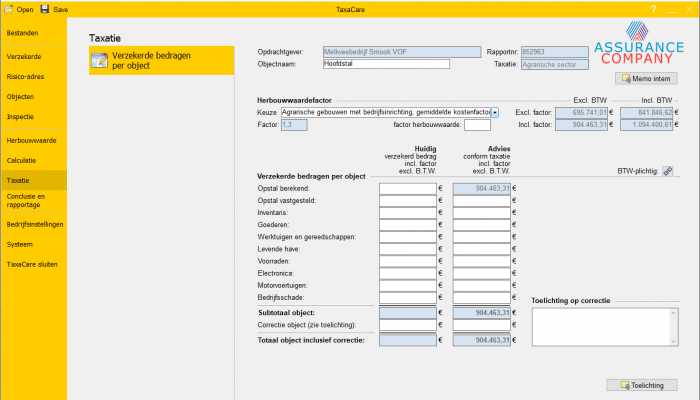
Task: Go to the Verzekerde section
Action: tap(24, 57)
